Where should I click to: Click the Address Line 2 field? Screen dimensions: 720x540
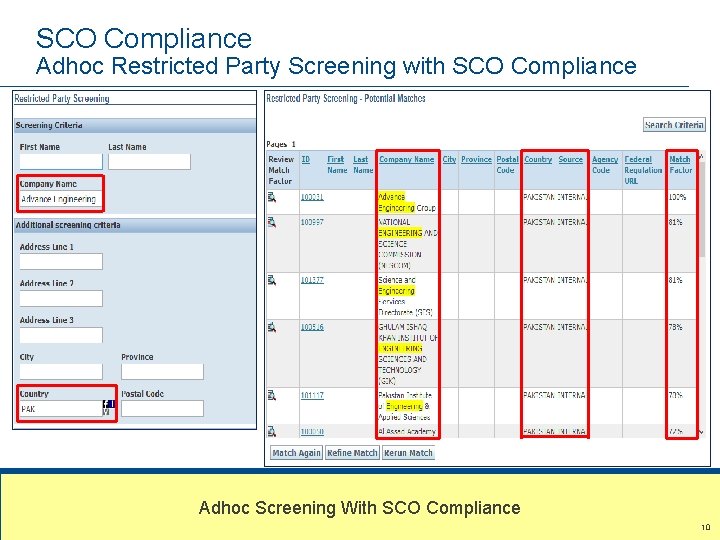pos(61,298)
